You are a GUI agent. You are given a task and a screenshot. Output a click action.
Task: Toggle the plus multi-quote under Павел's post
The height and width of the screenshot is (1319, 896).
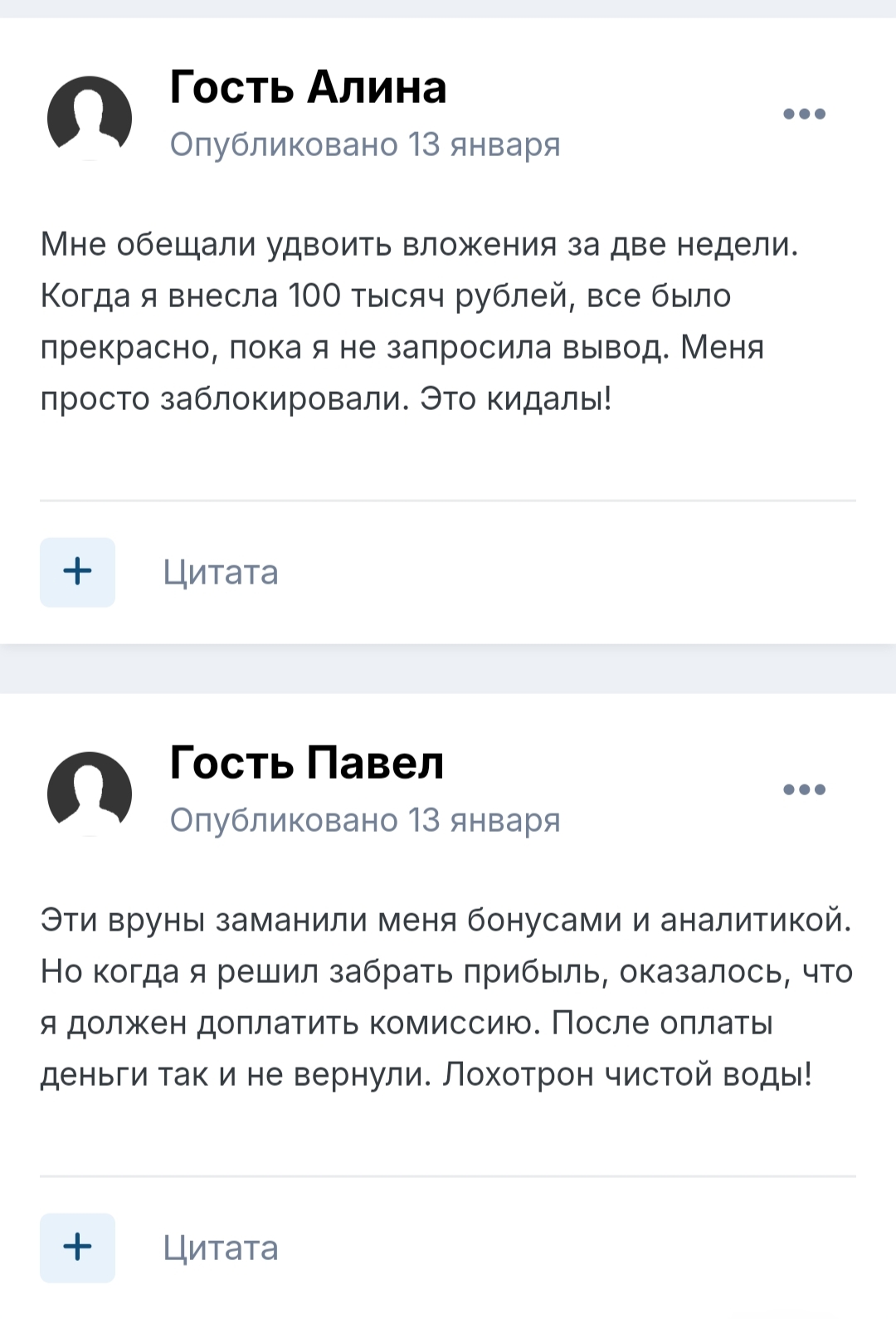click(77, 1247)
